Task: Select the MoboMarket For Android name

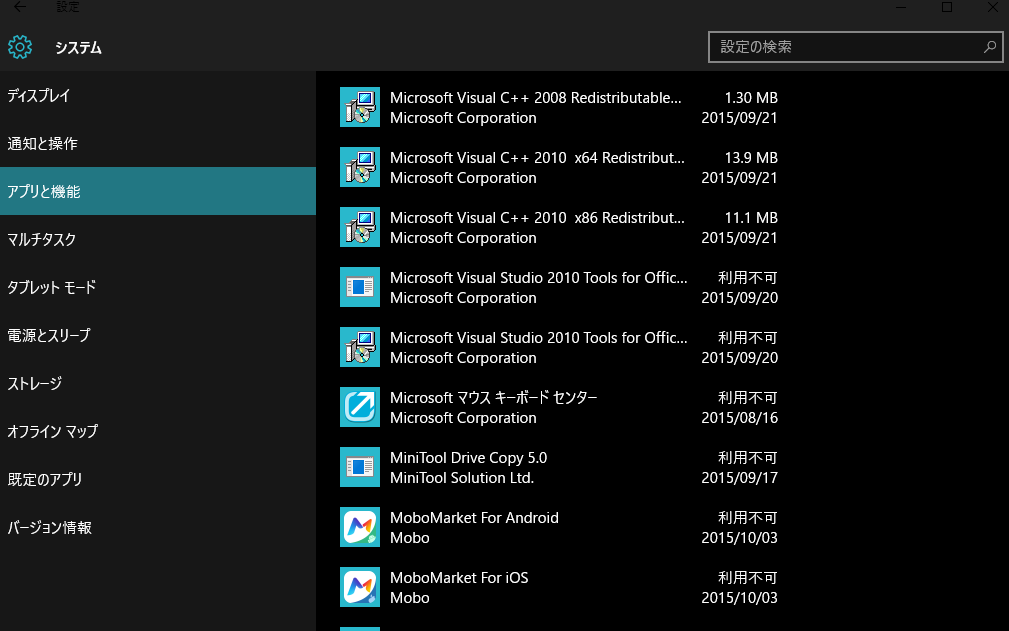Action: pos(474,518)
